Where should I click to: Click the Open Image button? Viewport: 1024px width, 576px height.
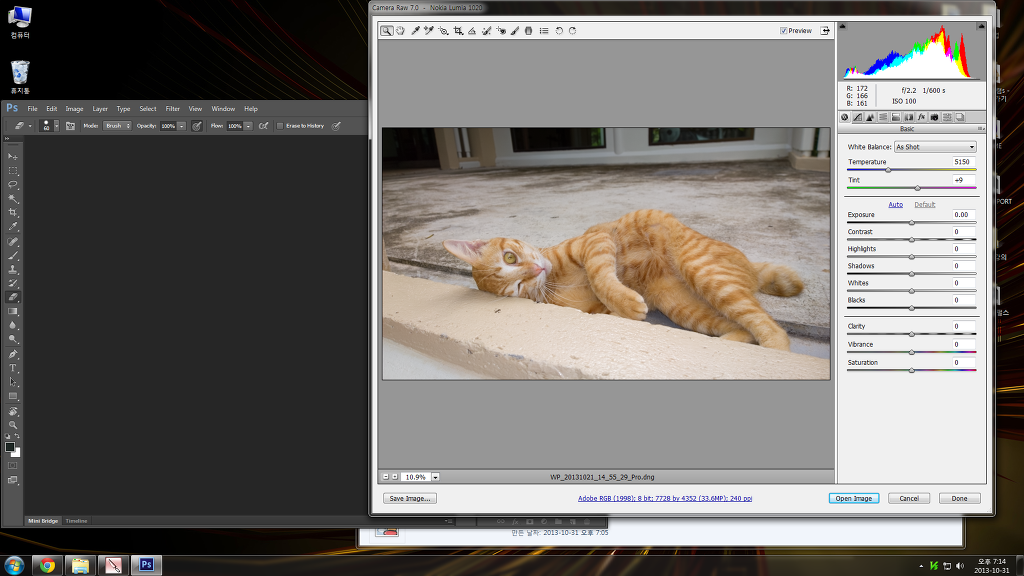(853, 498)
